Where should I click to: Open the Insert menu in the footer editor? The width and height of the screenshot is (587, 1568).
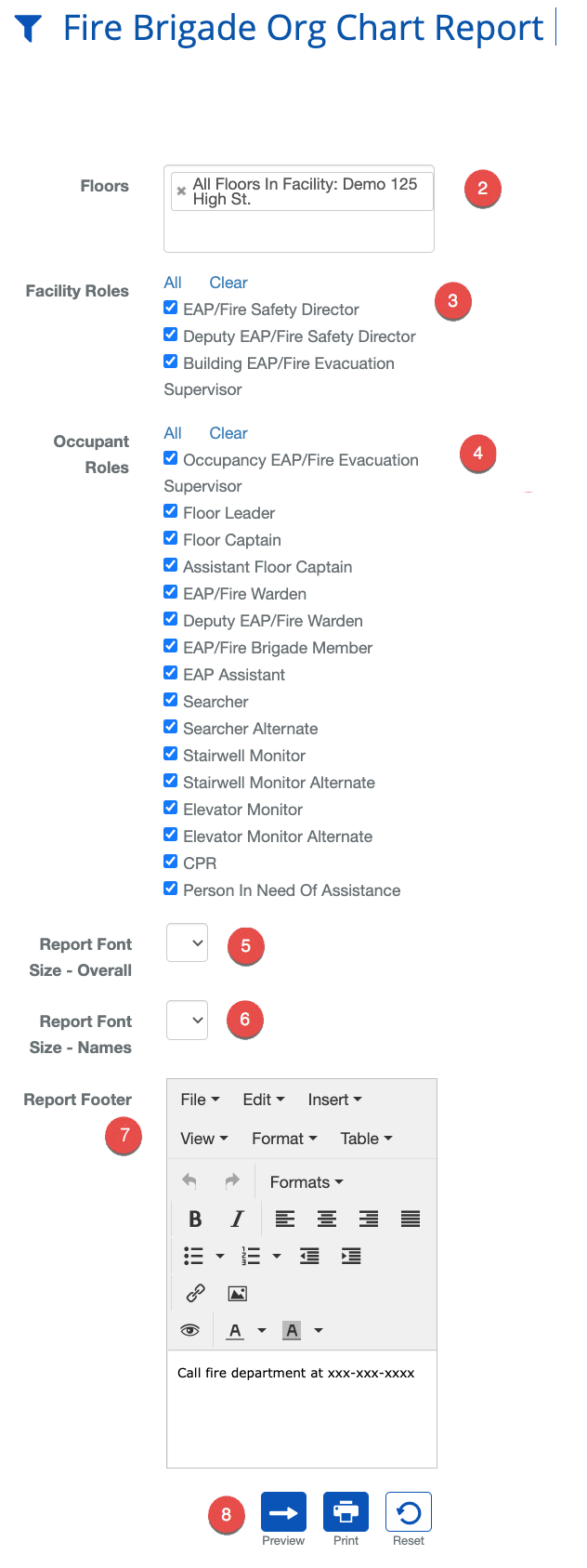coord(334,1099)
